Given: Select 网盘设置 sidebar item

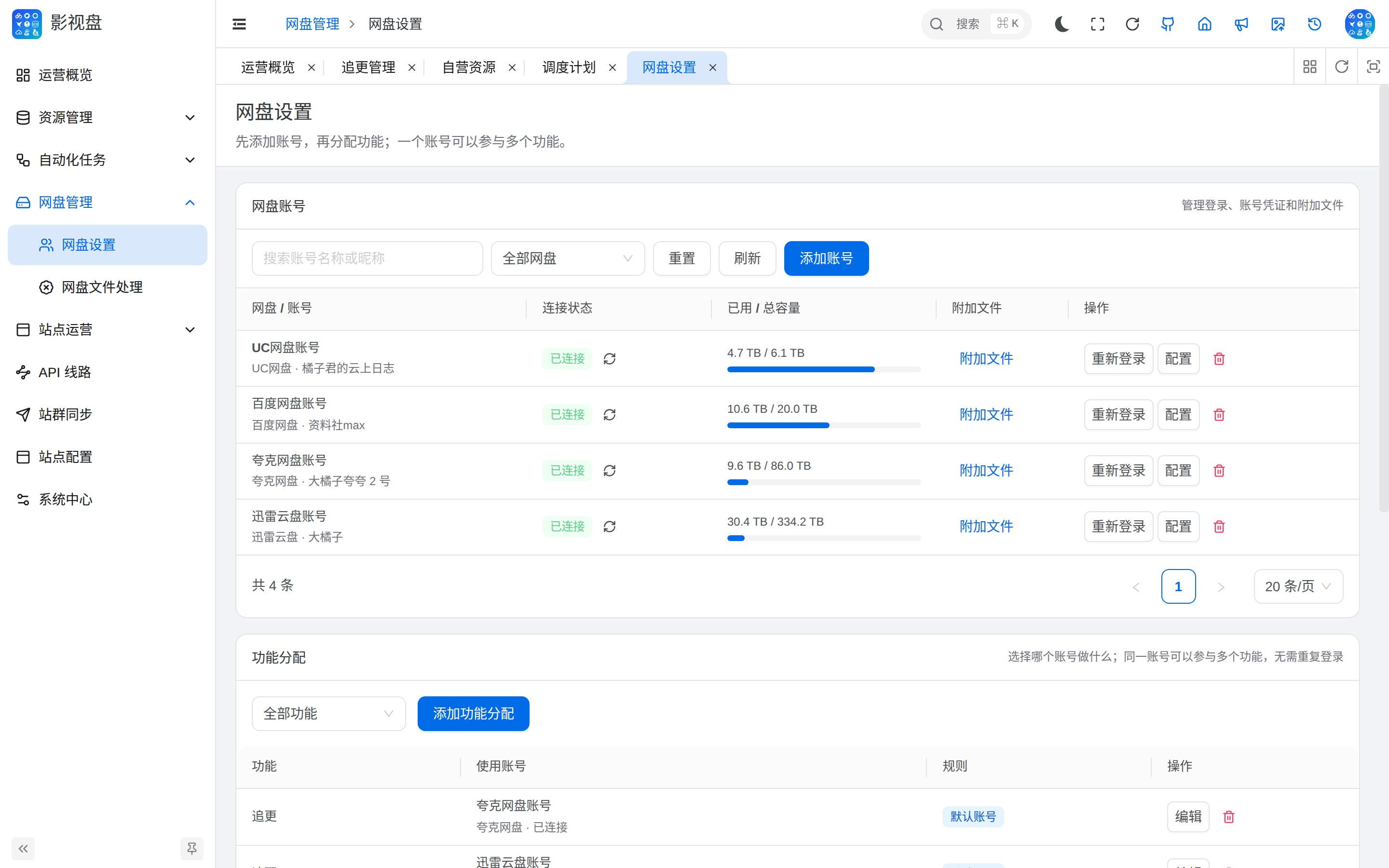Looking at the screenshot, I should [107, 245].
